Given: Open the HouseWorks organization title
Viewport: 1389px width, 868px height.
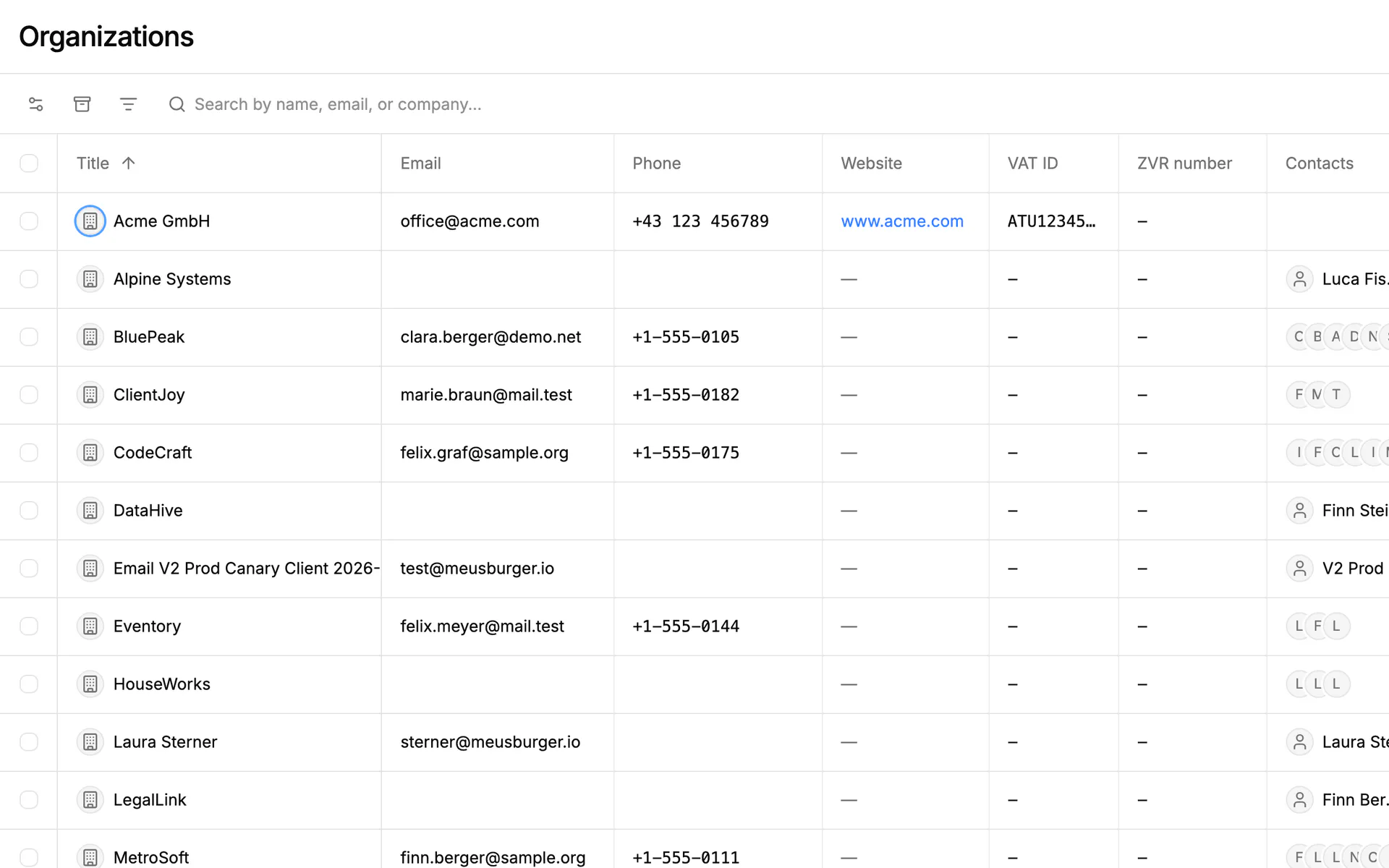Looking at the screenshot, I should click(162, 684).
